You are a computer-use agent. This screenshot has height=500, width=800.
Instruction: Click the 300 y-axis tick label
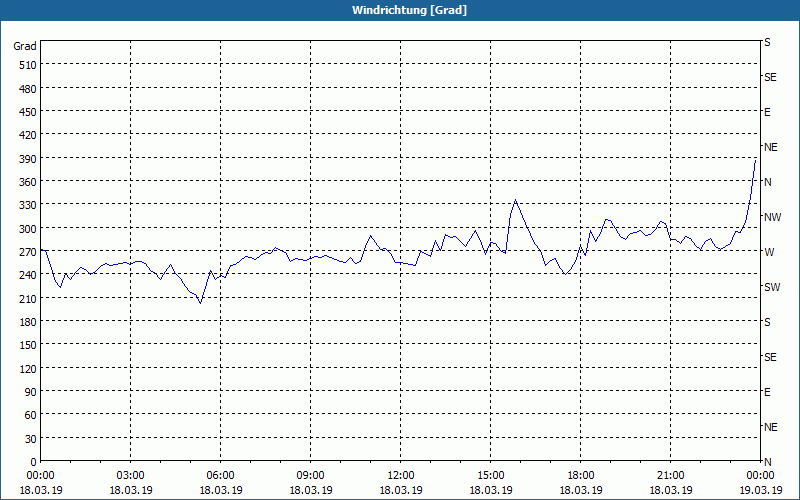click(29, 229)
